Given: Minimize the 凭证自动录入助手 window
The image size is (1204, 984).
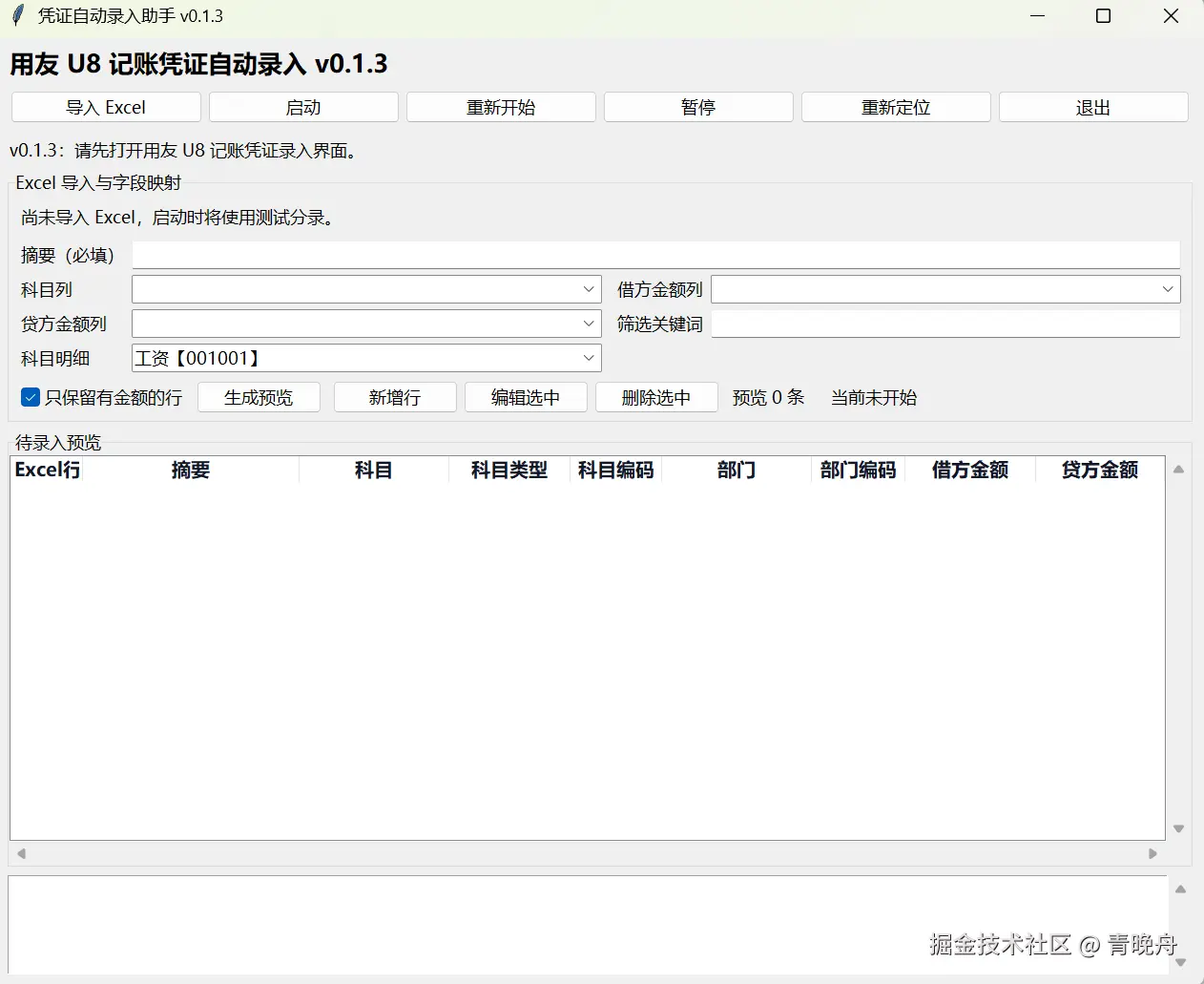Looking at the screenshot, I should (1038, 16).
